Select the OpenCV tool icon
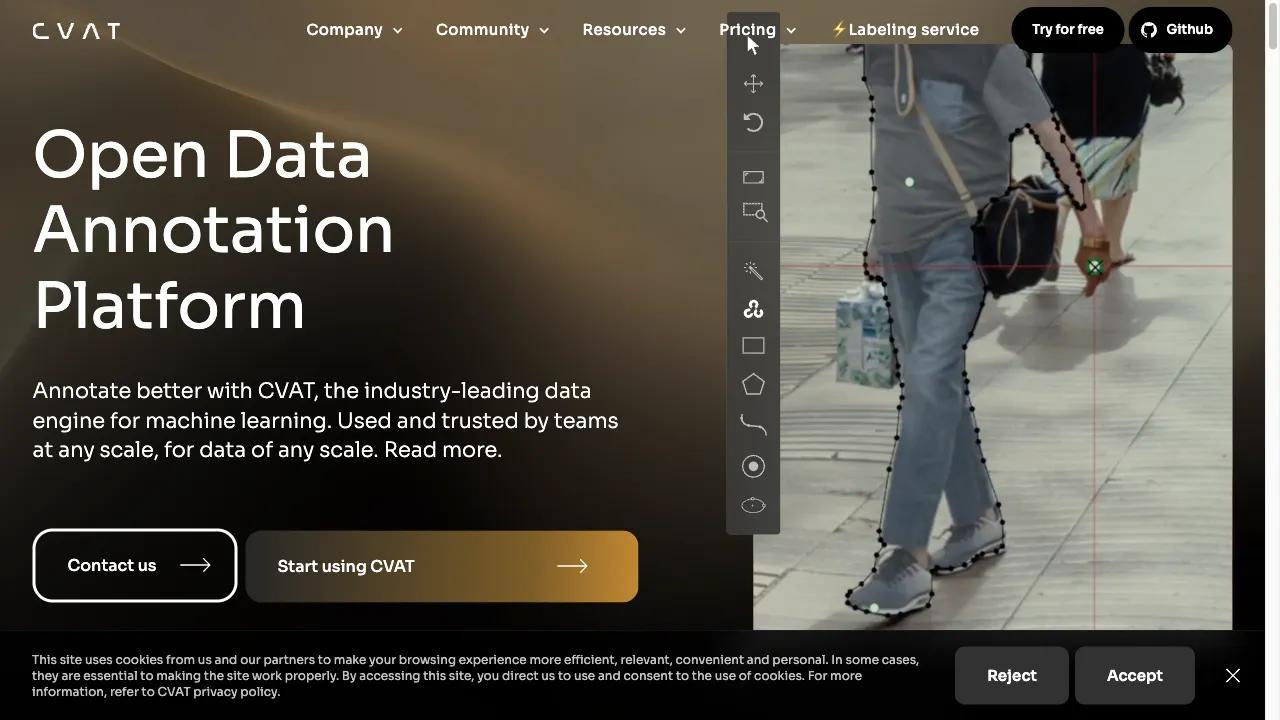The height and width of the screenshot is (720, 1280). click(x=753, y=309)
